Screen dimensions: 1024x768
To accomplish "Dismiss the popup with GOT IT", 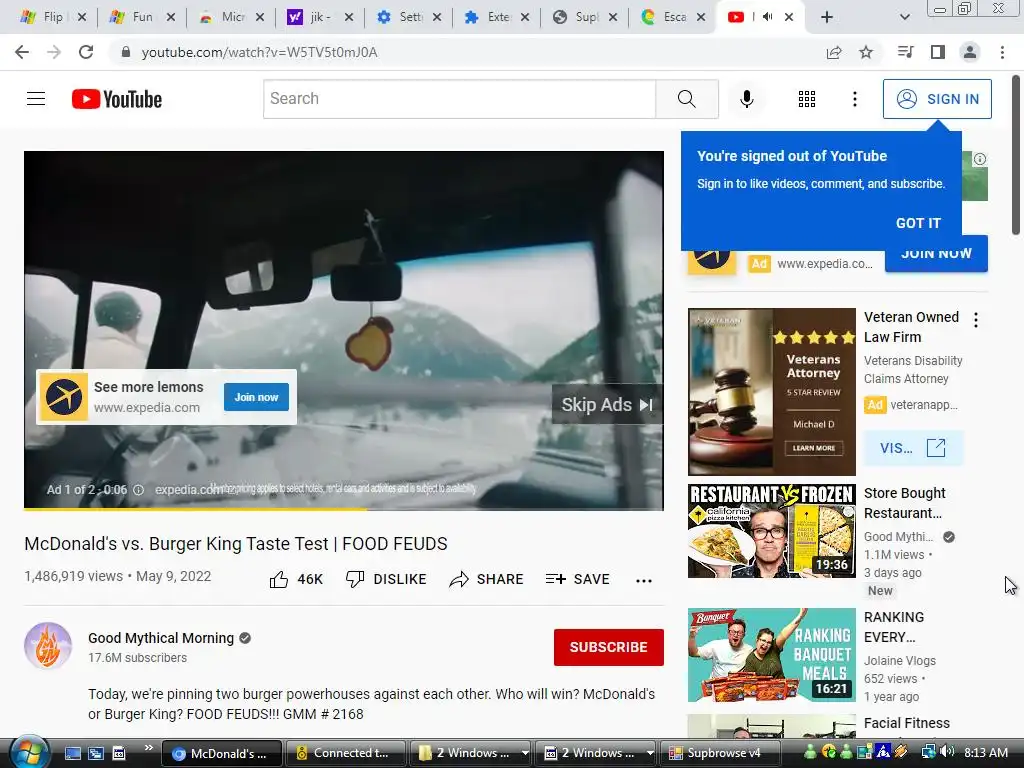I will (x=918, y=223).
